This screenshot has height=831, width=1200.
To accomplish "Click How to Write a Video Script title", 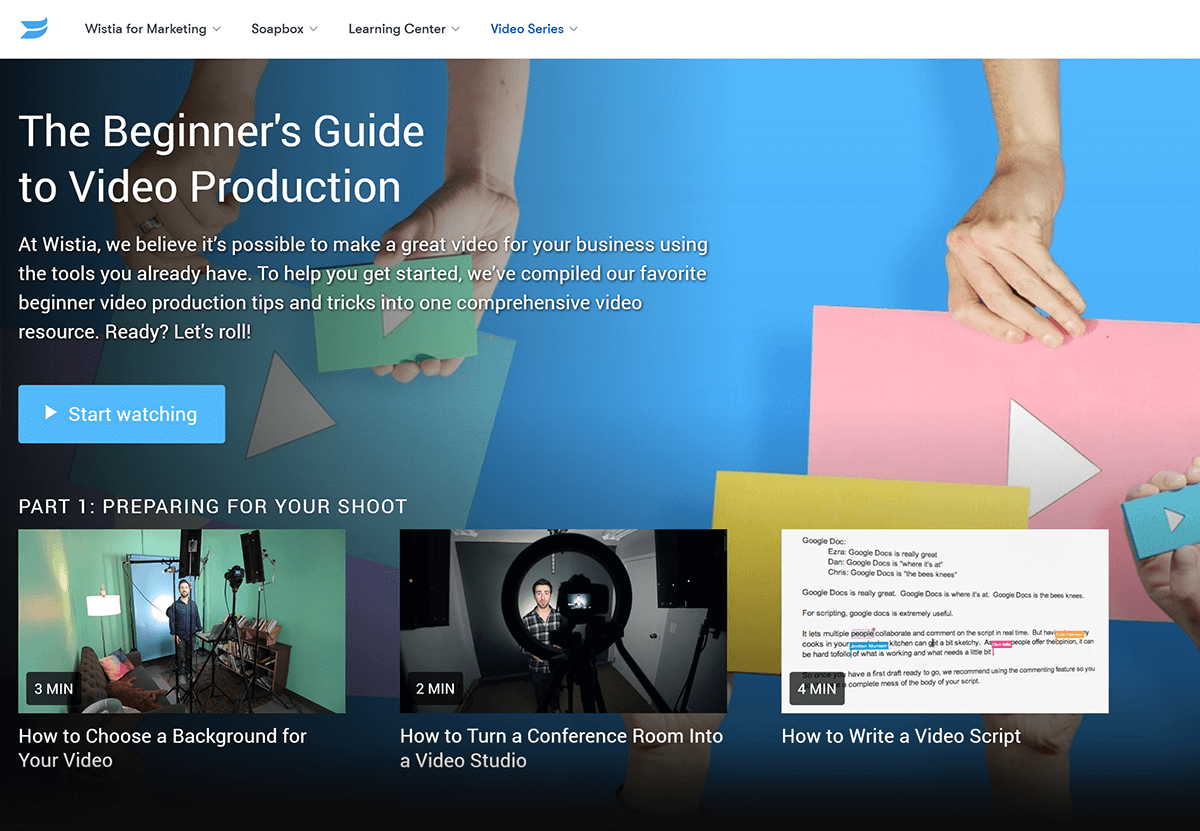I will pos(901,736).
